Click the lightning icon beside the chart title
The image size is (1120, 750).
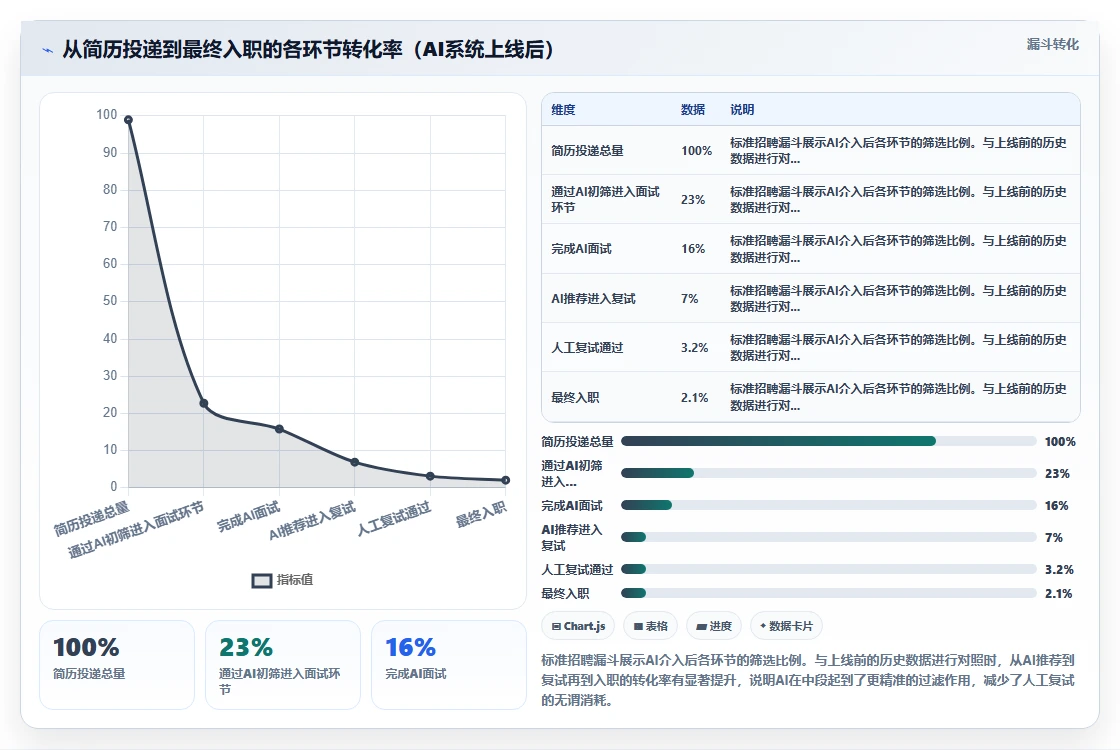(x=48, y=50)
